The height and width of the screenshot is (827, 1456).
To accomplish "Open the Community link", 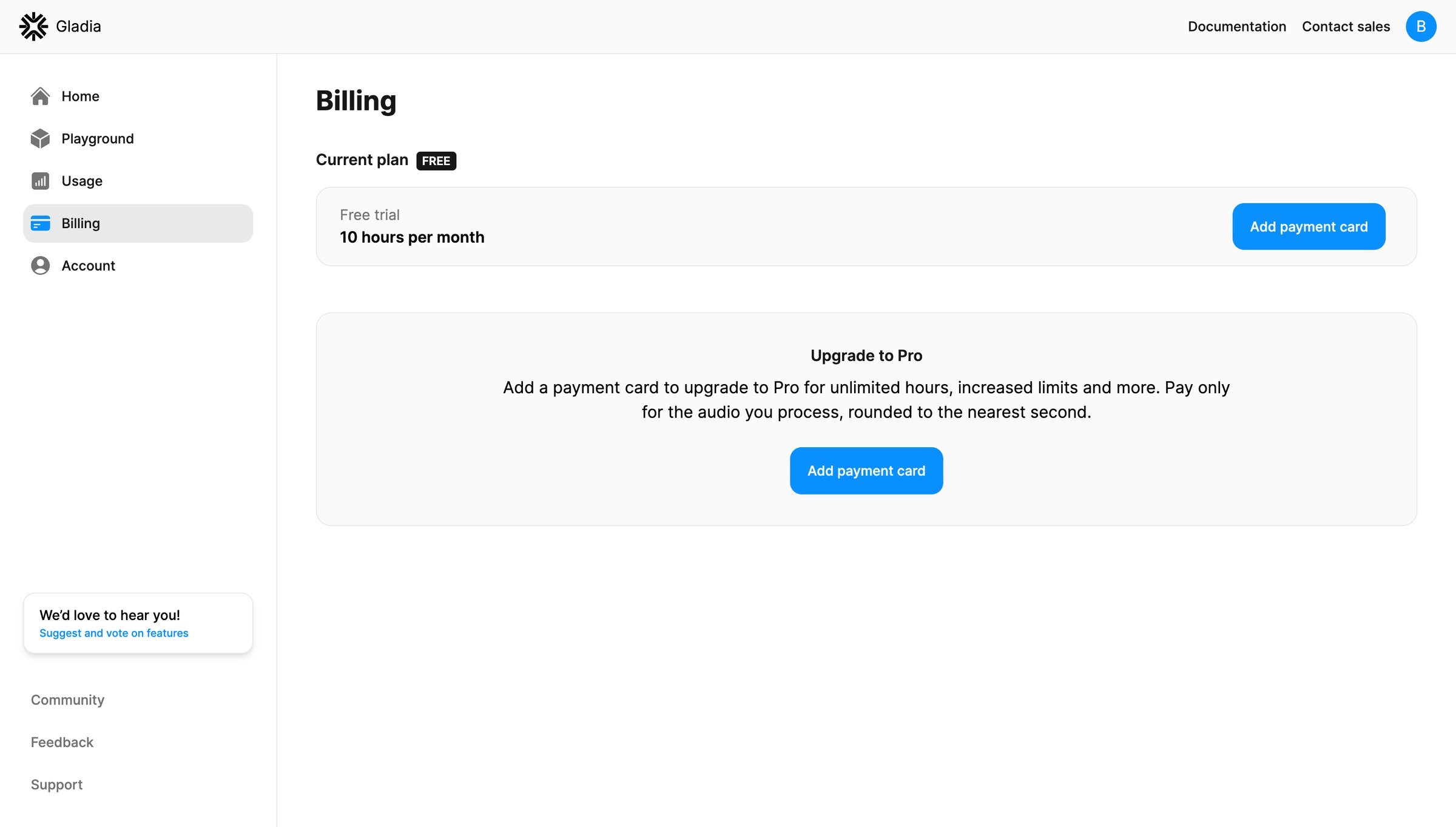I will (x=67, y=700).
